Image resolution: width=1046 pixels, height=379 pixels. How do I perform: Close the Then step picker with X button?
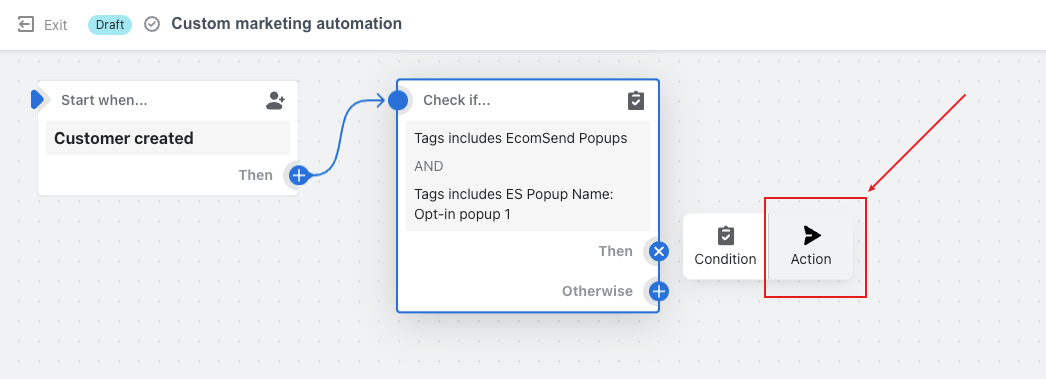tap(659, 252)
